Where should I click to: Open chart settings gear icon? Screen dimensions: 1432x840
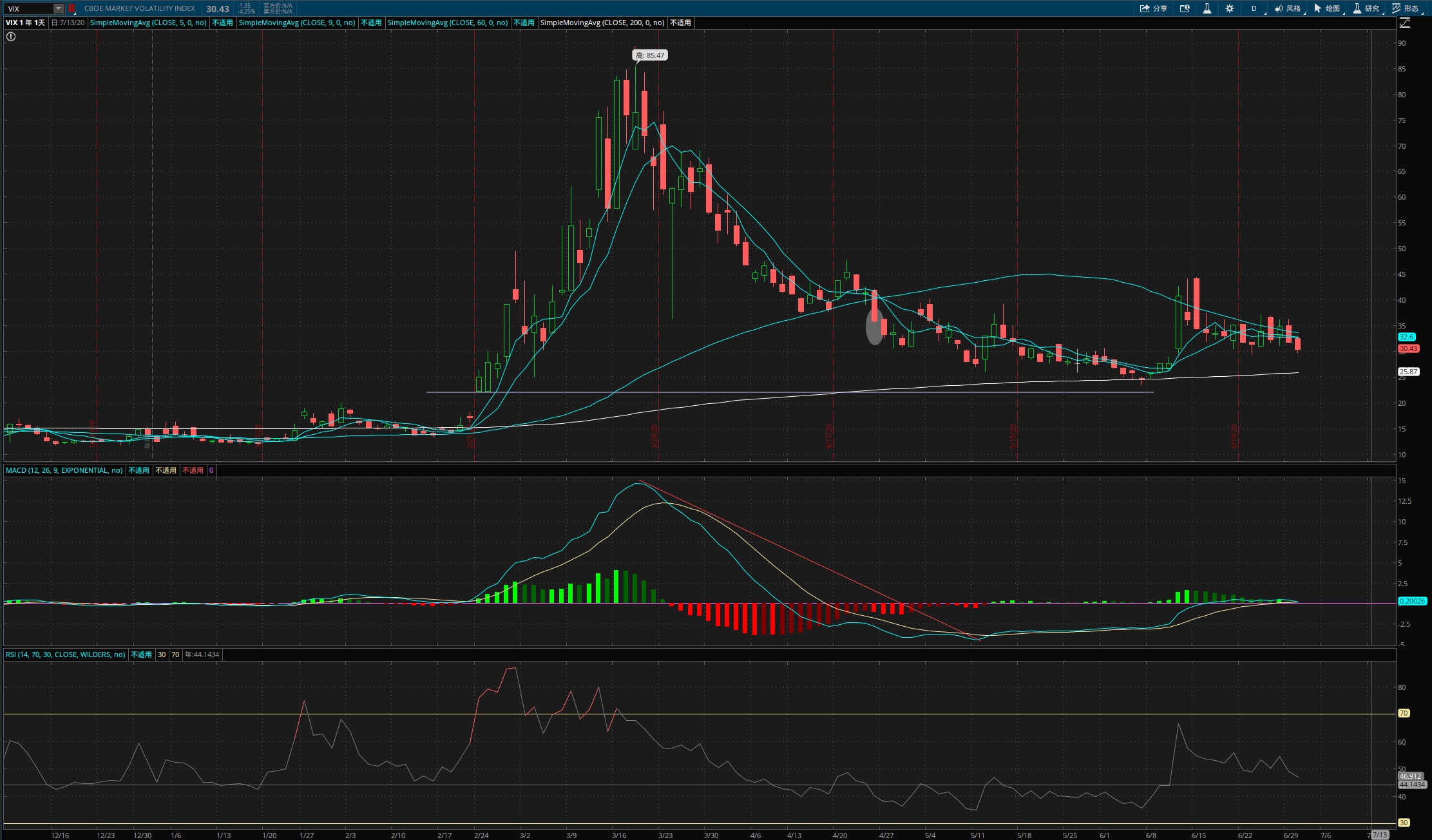[1229, 8]
